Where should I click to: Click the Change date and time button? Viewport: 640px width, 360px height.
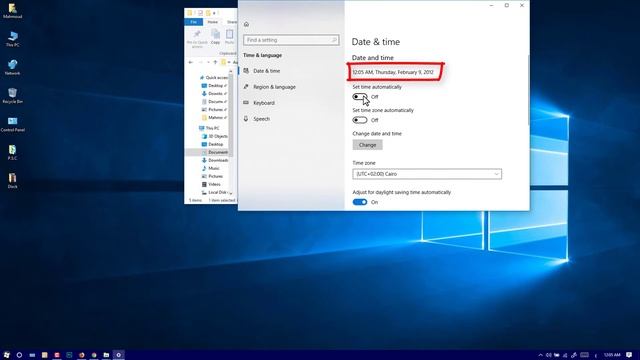click(367, 145)
